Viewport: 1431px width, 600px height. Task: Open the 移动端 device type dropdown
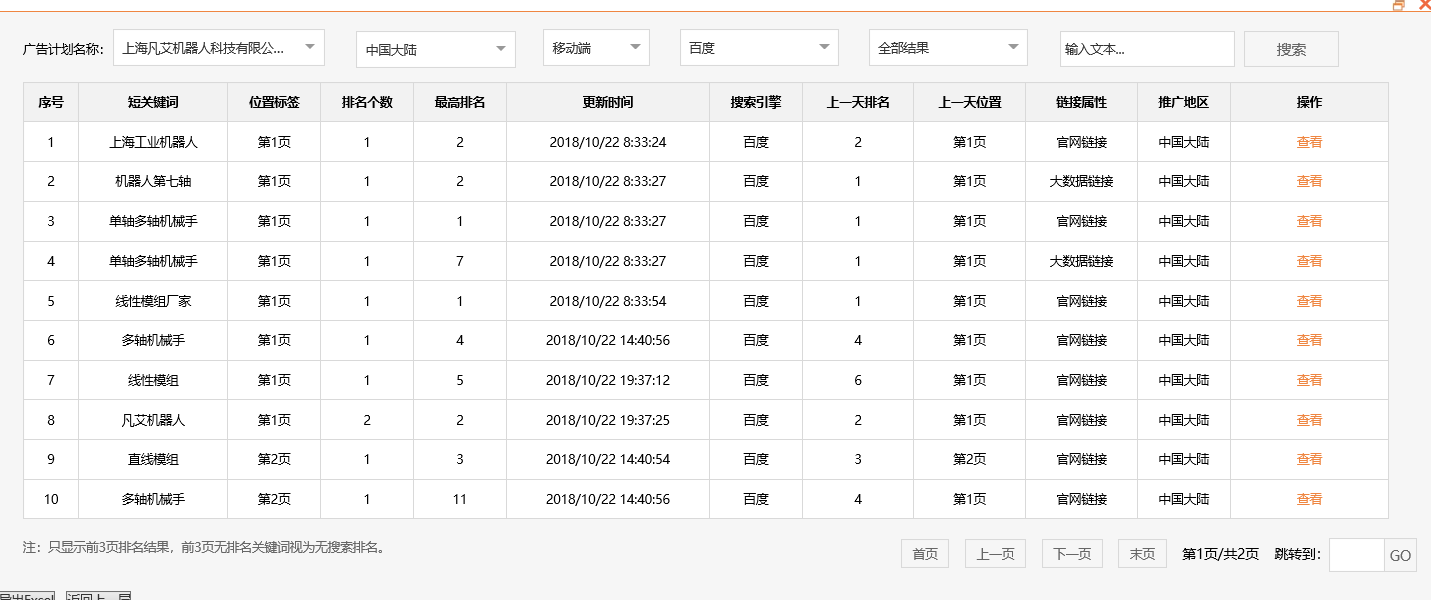[x=596, y=47]
